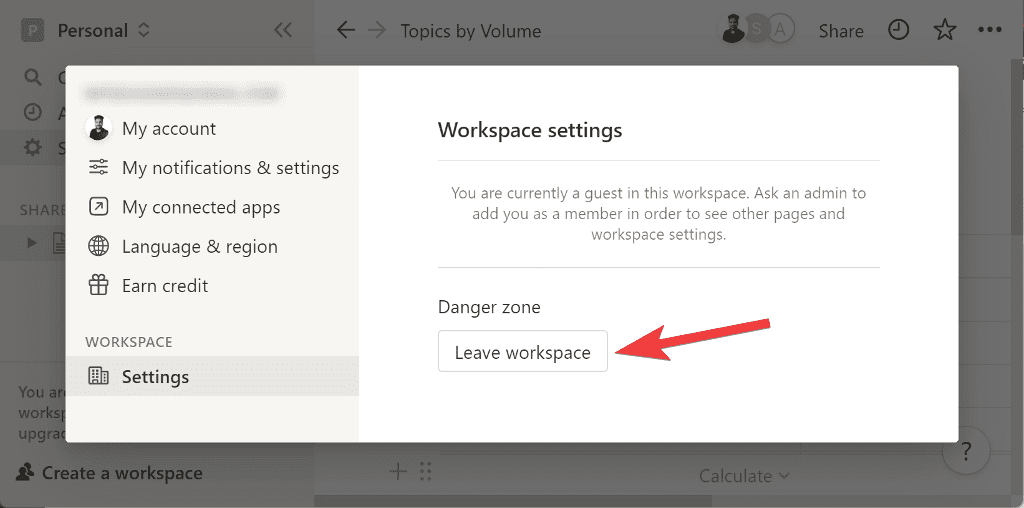Click the Leave workspace button
Screen dimensions: 1024x508
click(x=522, y=352)
